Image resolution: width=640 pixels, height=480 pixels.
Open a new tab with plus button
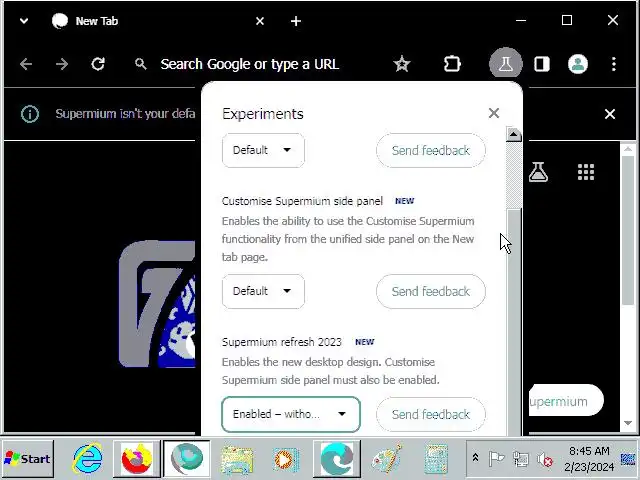pos(296,21)
